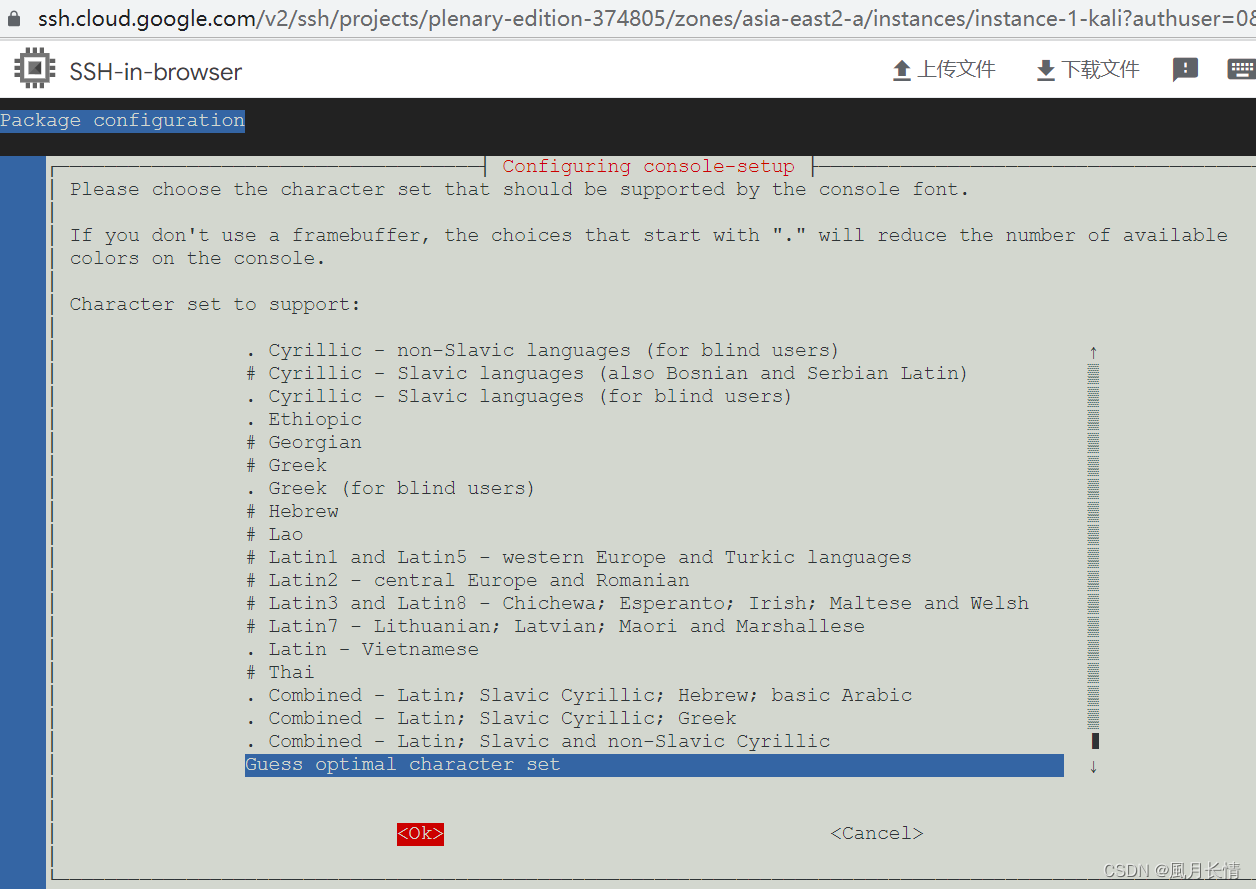The height and width of the screenshot is (889, 1256).
Task: Choose the Georgian character set
Action: coord(304,442)
